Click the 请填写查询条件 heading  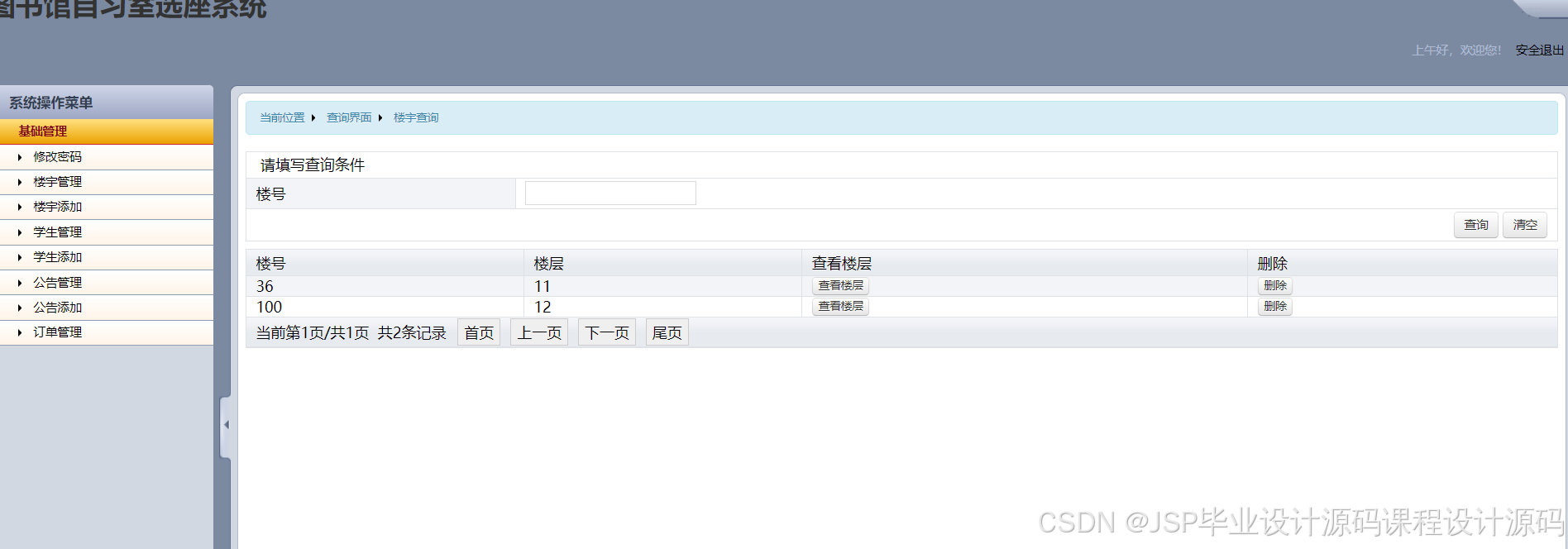(x=313, y=165)
